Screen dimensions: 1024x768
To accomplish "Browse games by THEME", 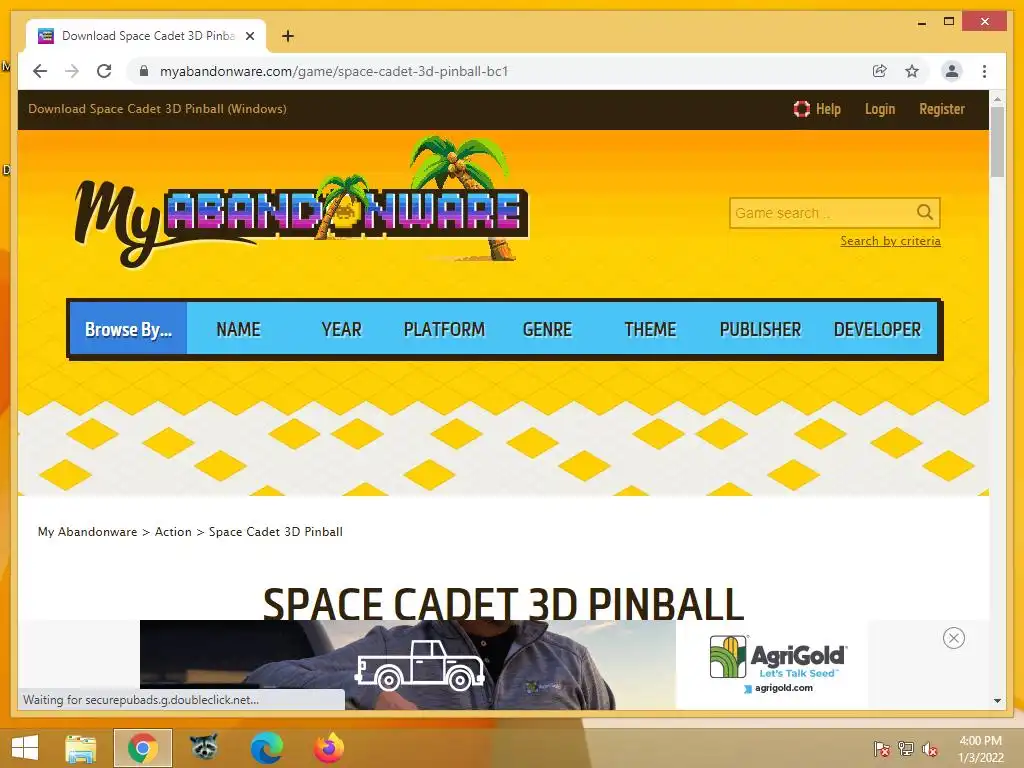I will coord(650,329).
